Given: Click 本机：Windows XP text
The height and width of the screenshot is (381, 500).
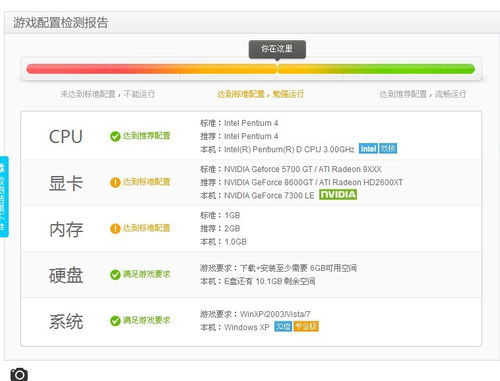Looking at the screenshot, I should click(235, 327).
